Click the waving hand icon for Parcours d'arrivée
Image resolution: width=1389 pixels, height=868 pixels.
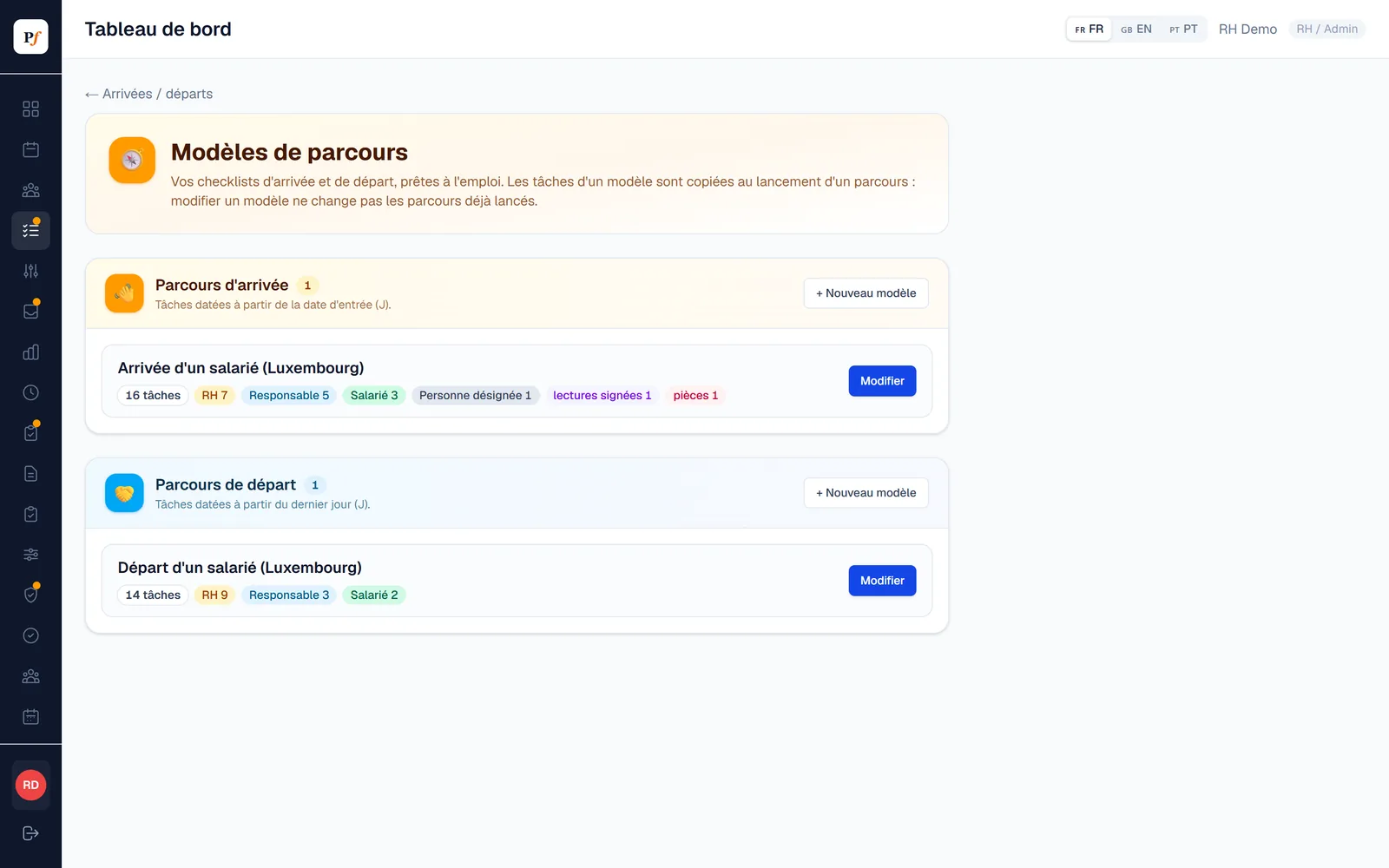coord(124,293)
